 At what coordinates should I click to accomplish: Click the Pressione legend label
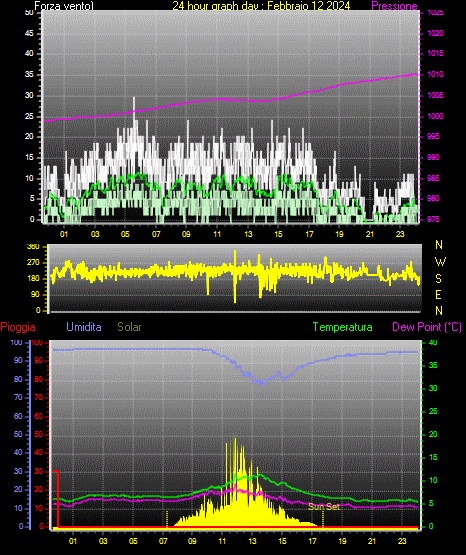point(394,6)
